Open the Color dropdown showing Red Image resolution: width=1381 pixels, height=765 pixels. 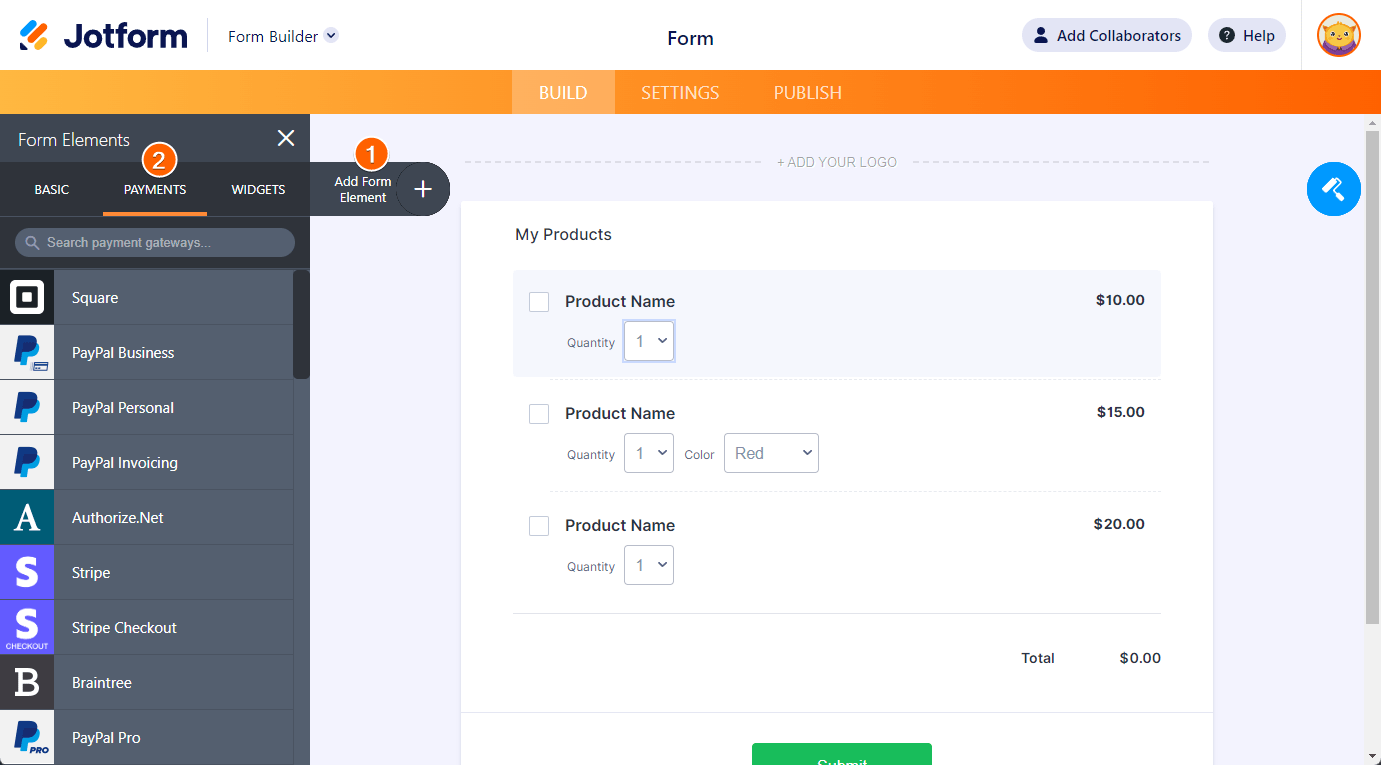coord(771,453)
